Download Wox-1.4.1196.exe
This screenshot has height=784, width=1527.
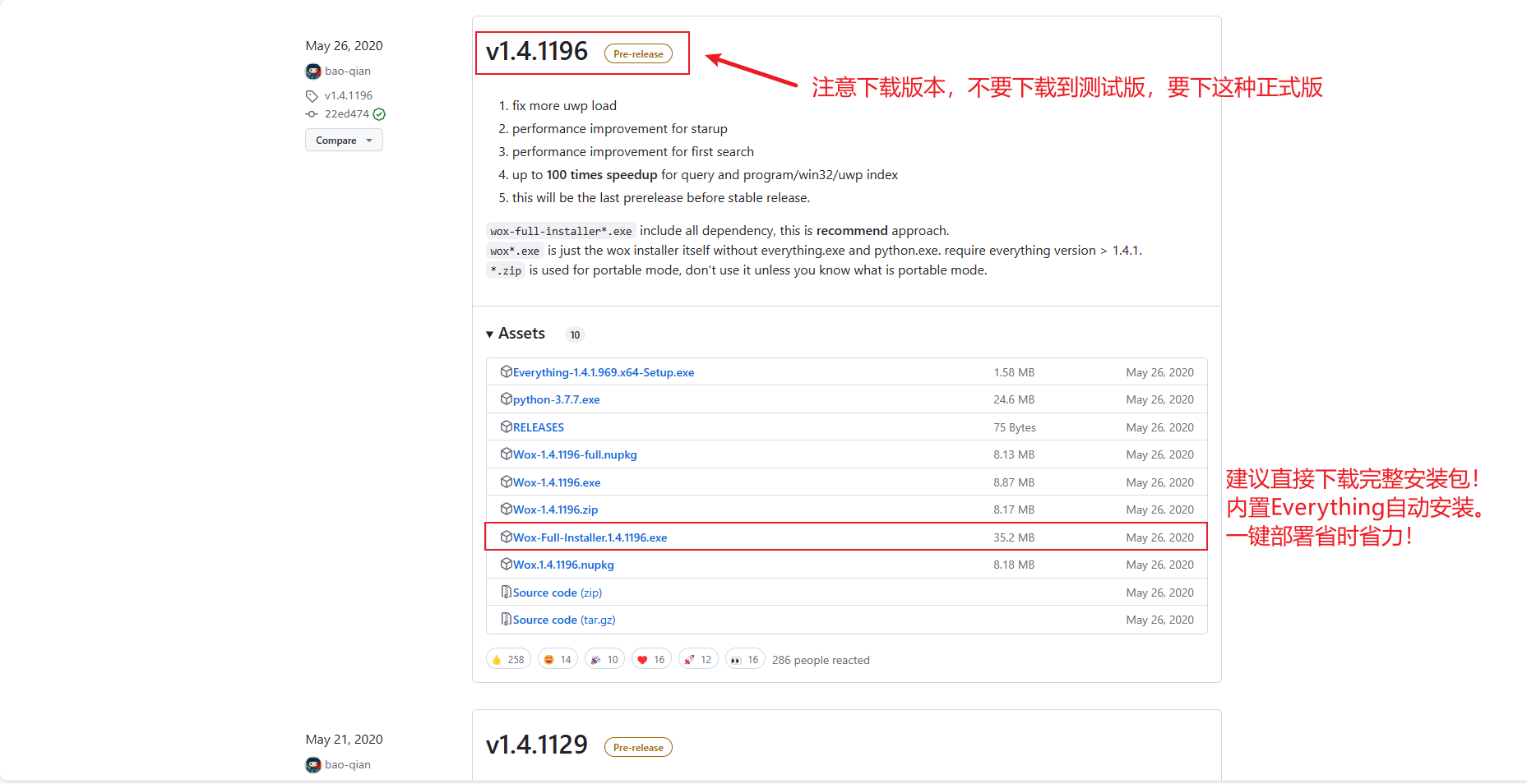pyautogui.click(x=557, y=482)
